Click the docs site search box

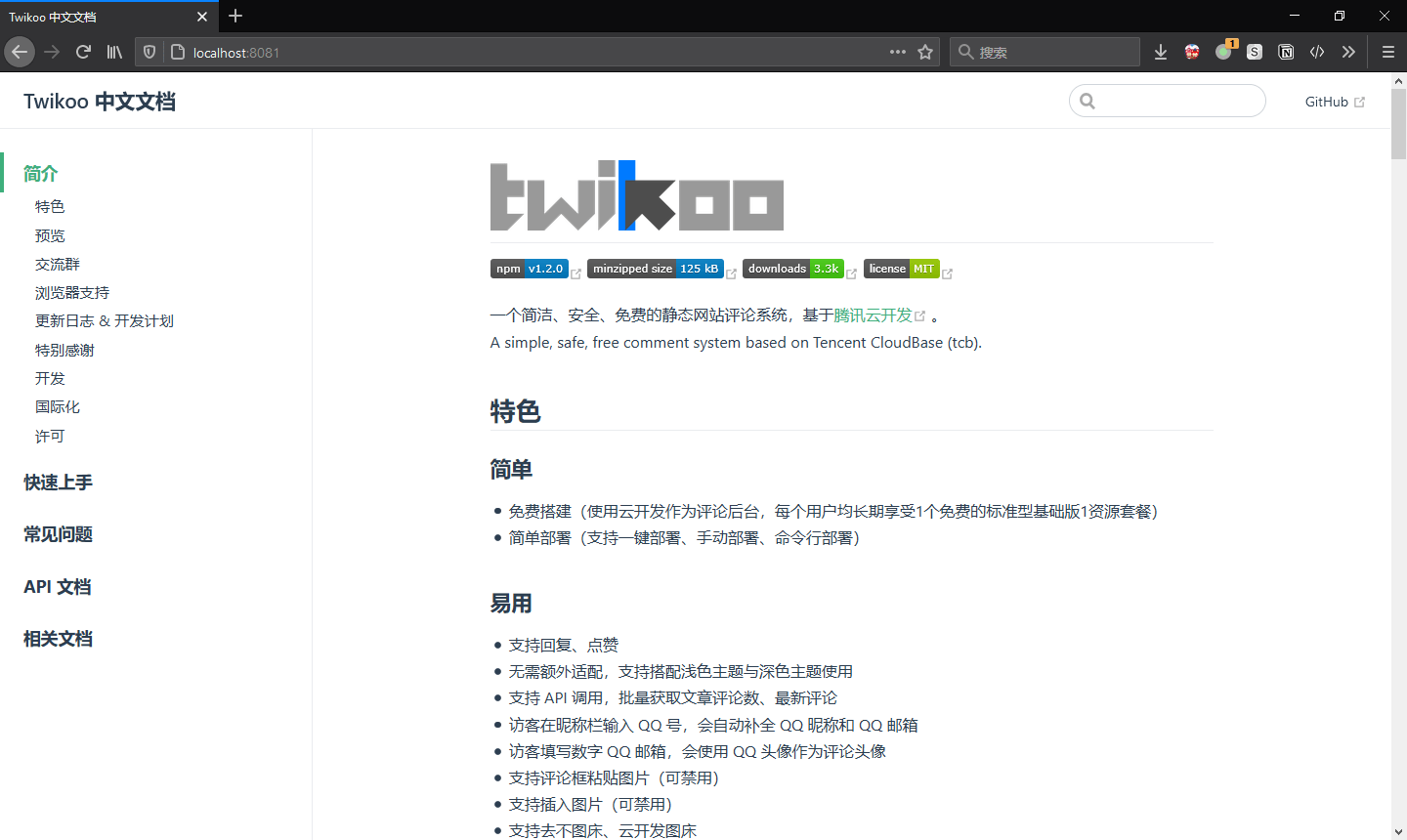coord(1168,101)
